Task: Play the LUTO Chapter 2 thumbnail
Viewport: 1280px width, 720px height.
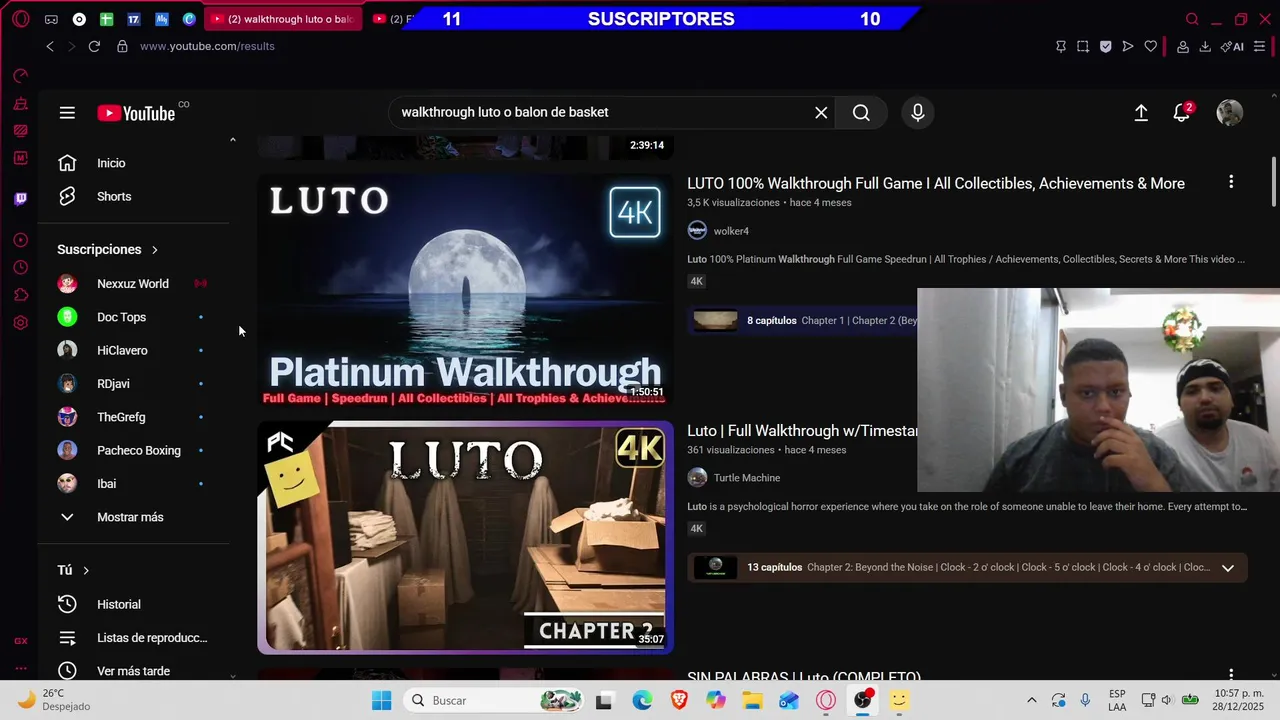Action: coord(466,538)
